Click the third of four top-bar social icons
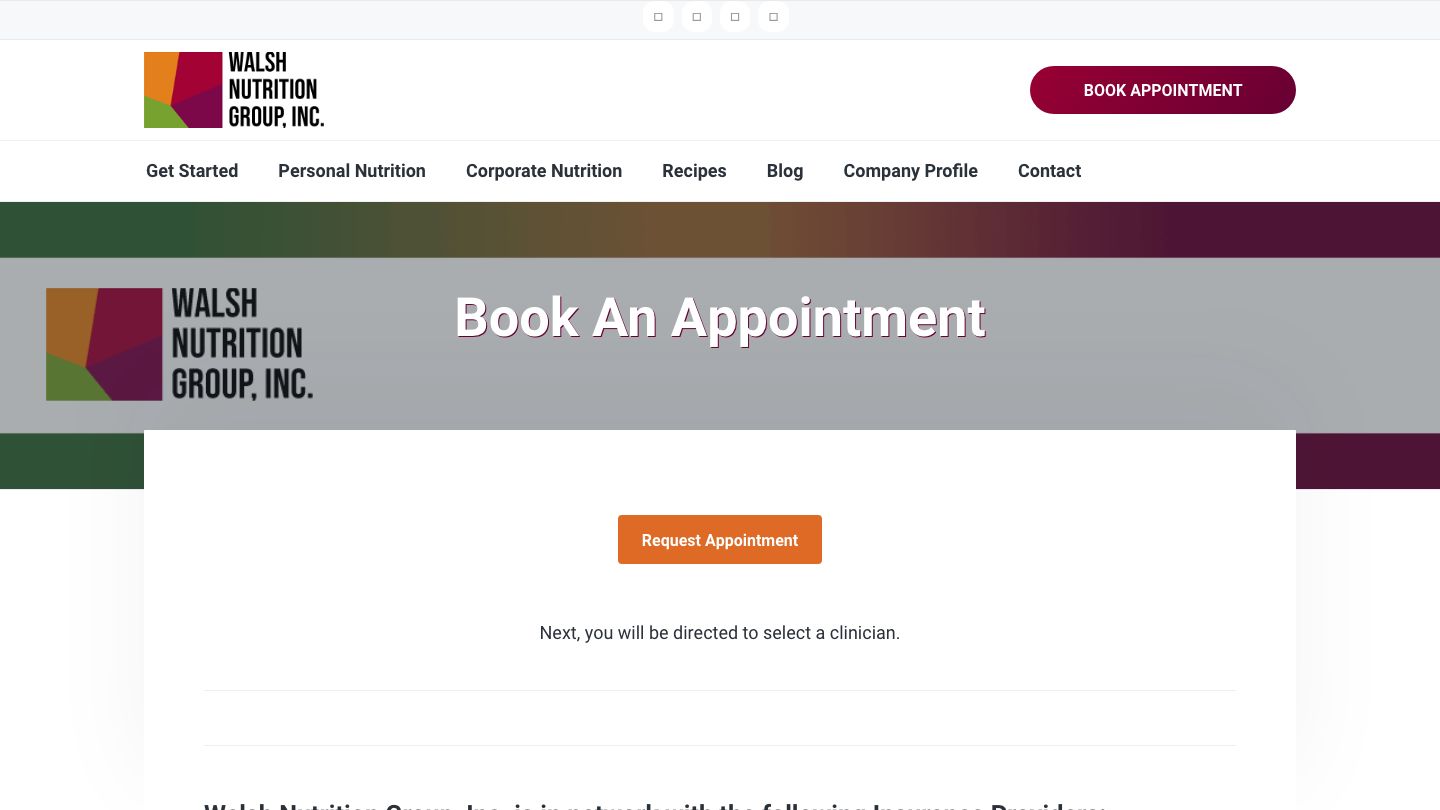This screenshot has width=1440, height=810. point(735,17)
